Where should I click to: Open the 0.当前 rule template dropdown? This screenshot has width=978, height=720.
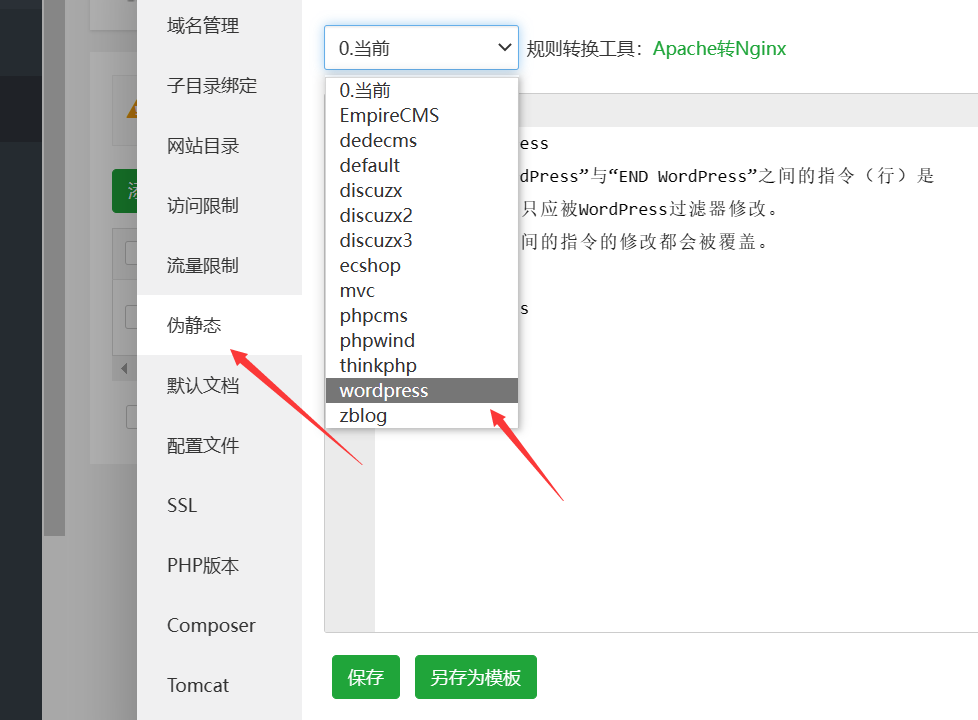click(x=421, y=47)
